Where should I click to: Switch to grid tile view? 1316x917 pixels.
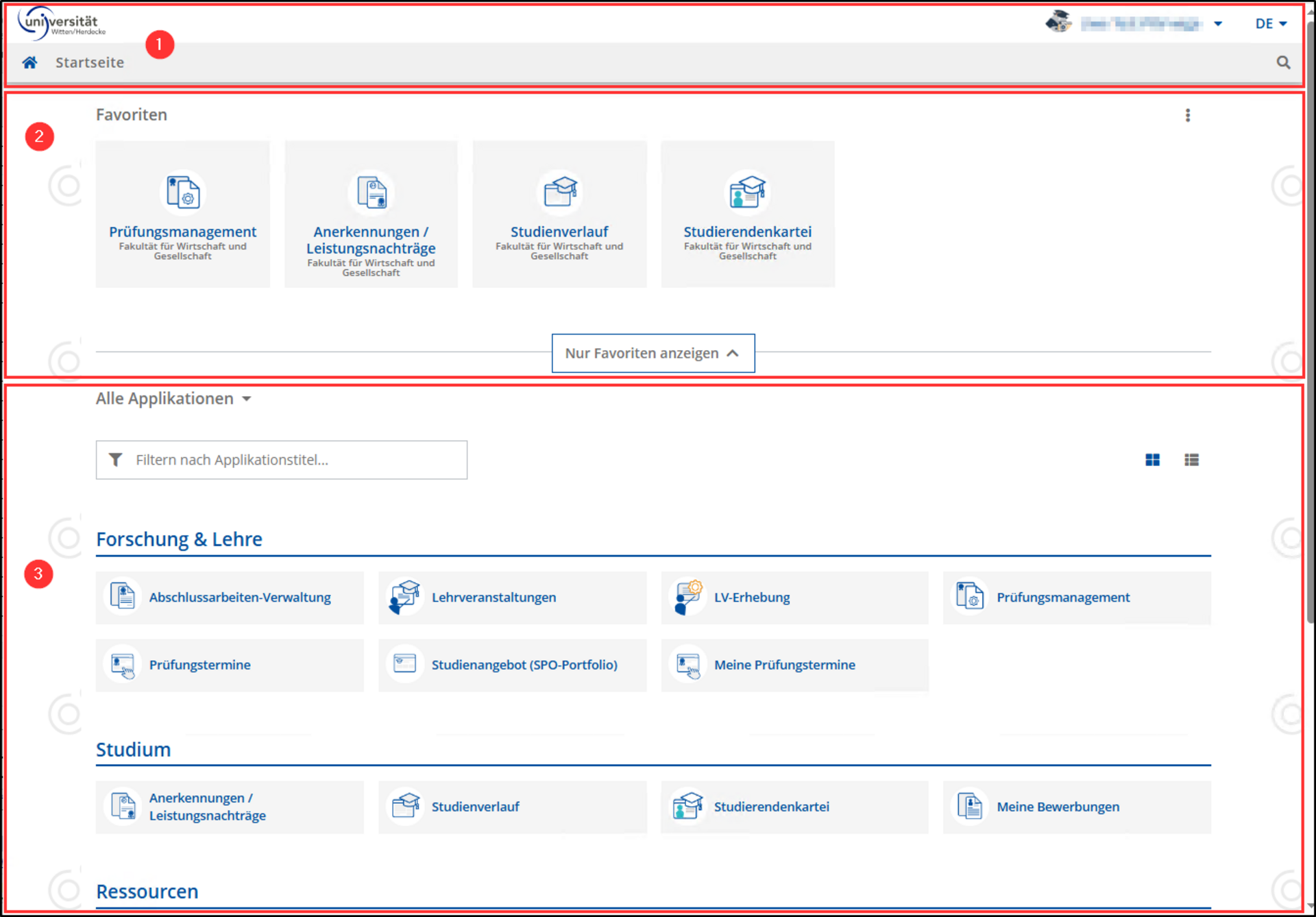pos(1152,460)
